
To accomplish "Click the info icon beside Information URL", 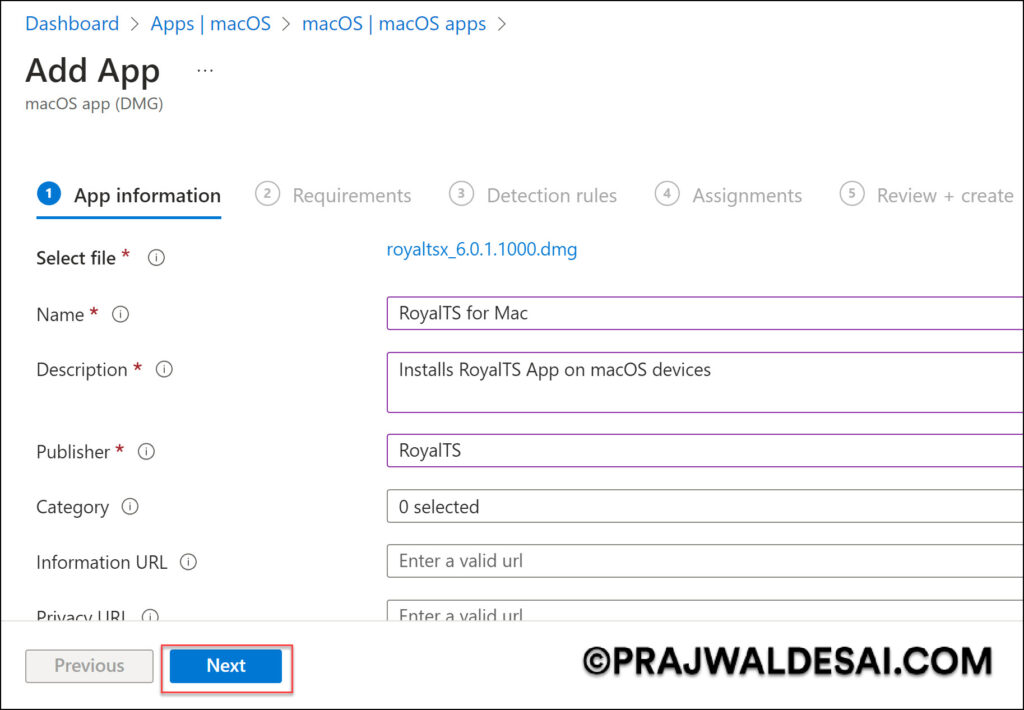I will [x=188, y=562].
